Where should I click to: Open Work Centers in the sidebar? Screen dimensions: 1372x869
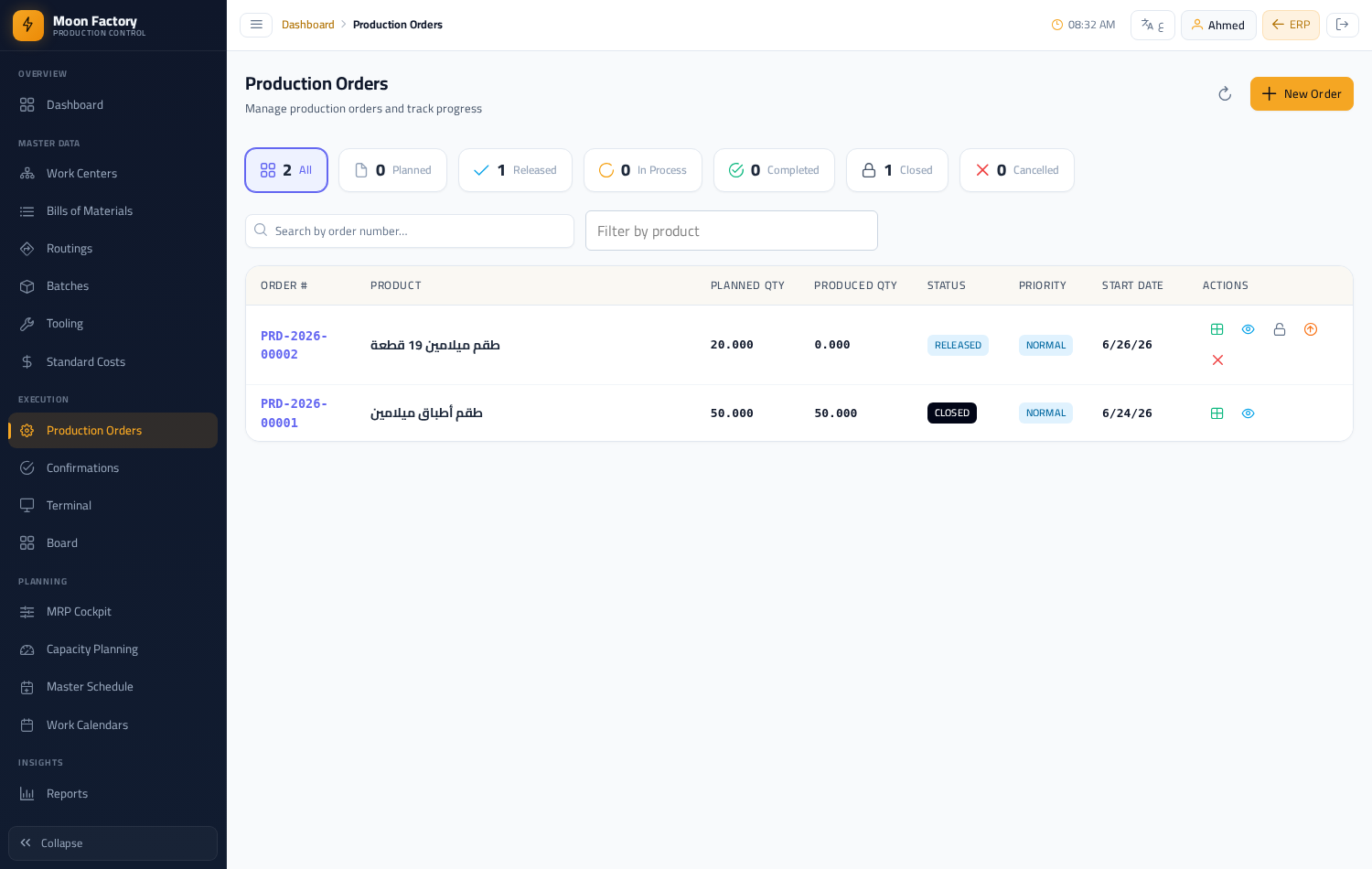(113, 174)
